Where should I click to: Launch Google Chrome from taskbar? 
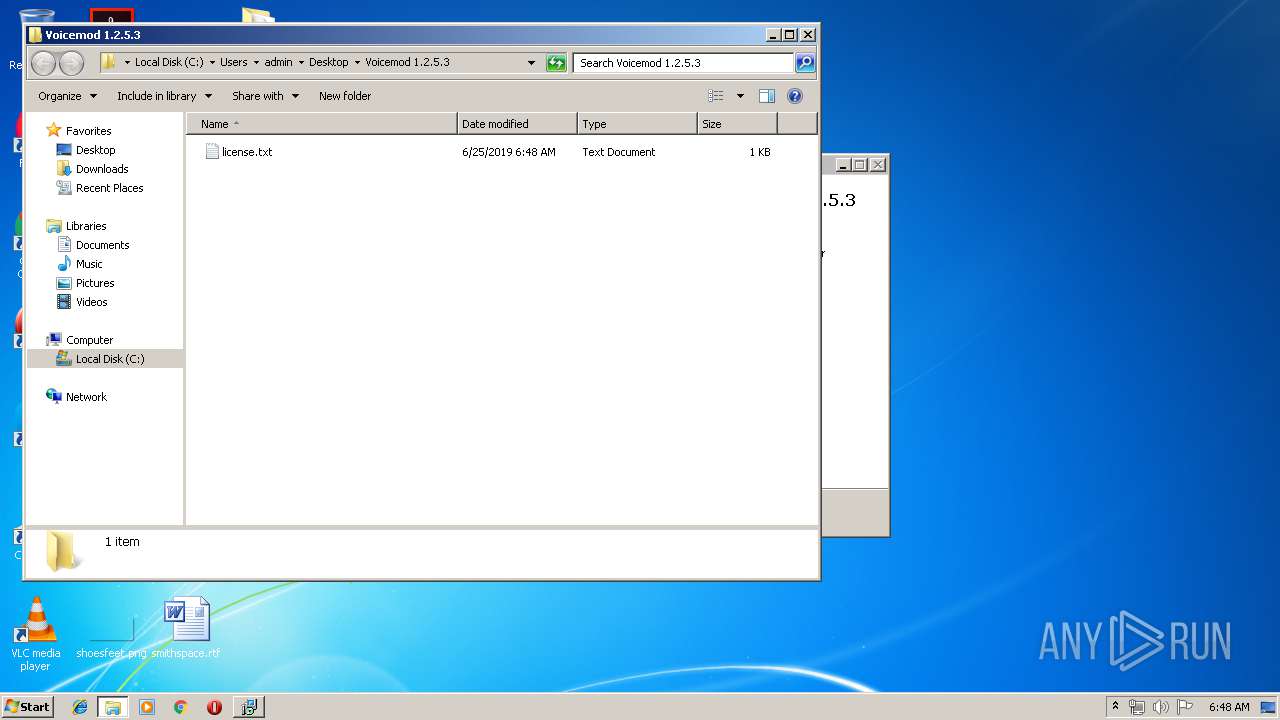pos(180,707)
